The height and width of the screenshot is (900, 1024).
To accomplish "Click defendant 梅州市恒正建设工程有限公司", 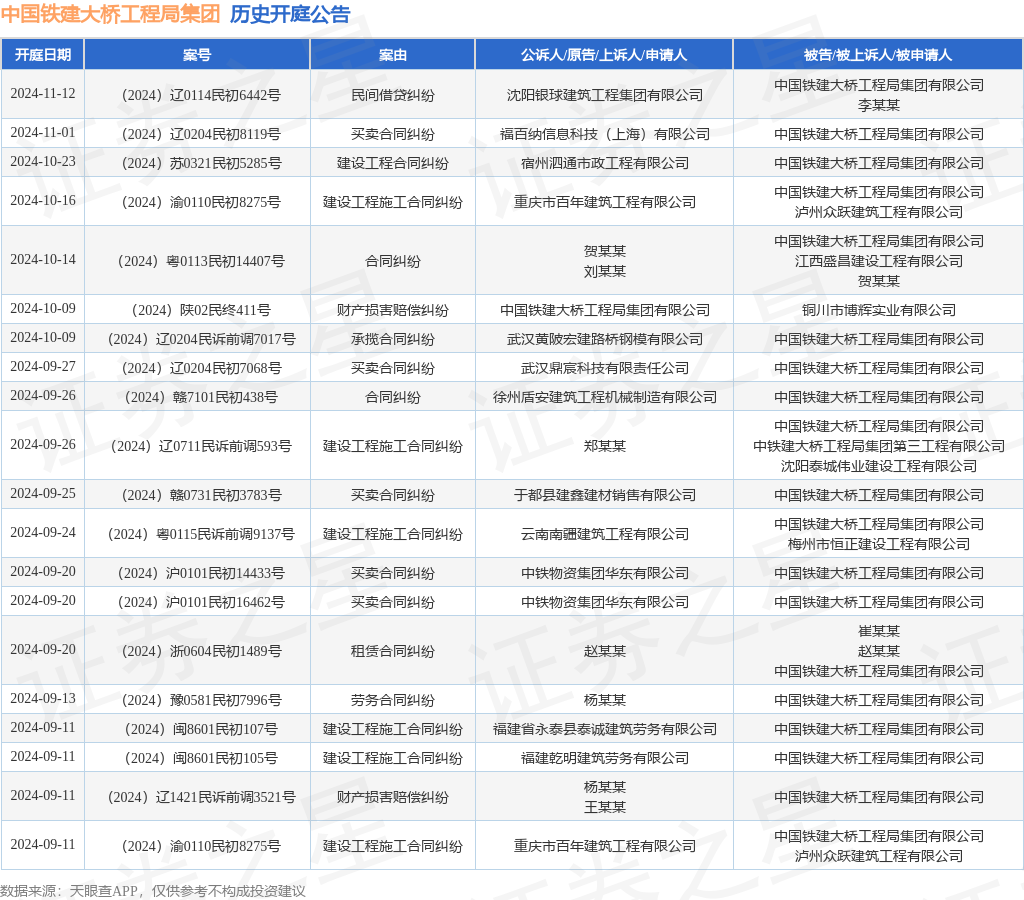I will tap(878, 544).
